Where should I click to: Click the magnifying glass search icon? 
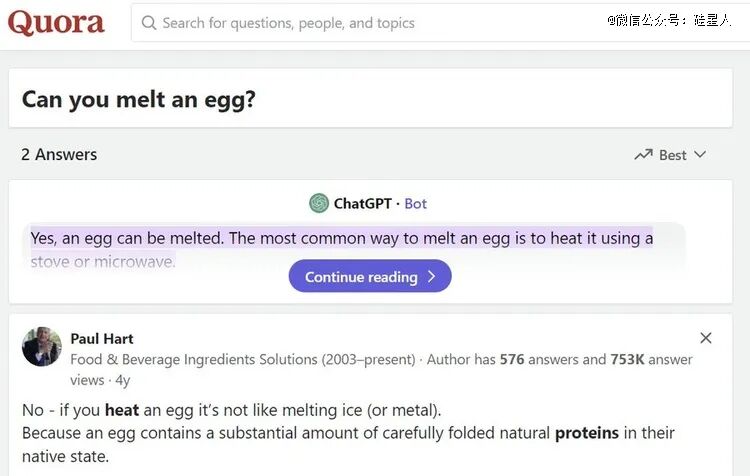pyautogui.click(x=149, y=22)
